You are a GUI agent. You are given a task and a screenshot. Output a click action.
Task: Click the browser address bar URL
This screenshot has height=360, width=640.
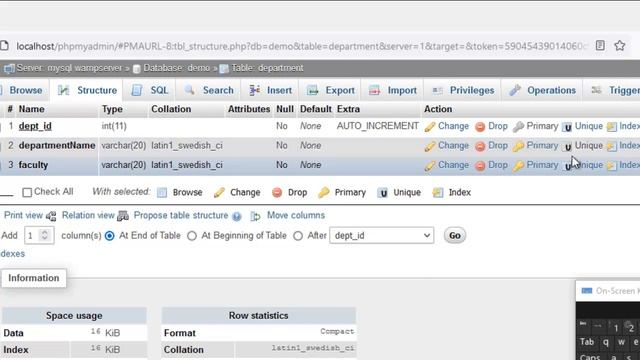point(302,46)
